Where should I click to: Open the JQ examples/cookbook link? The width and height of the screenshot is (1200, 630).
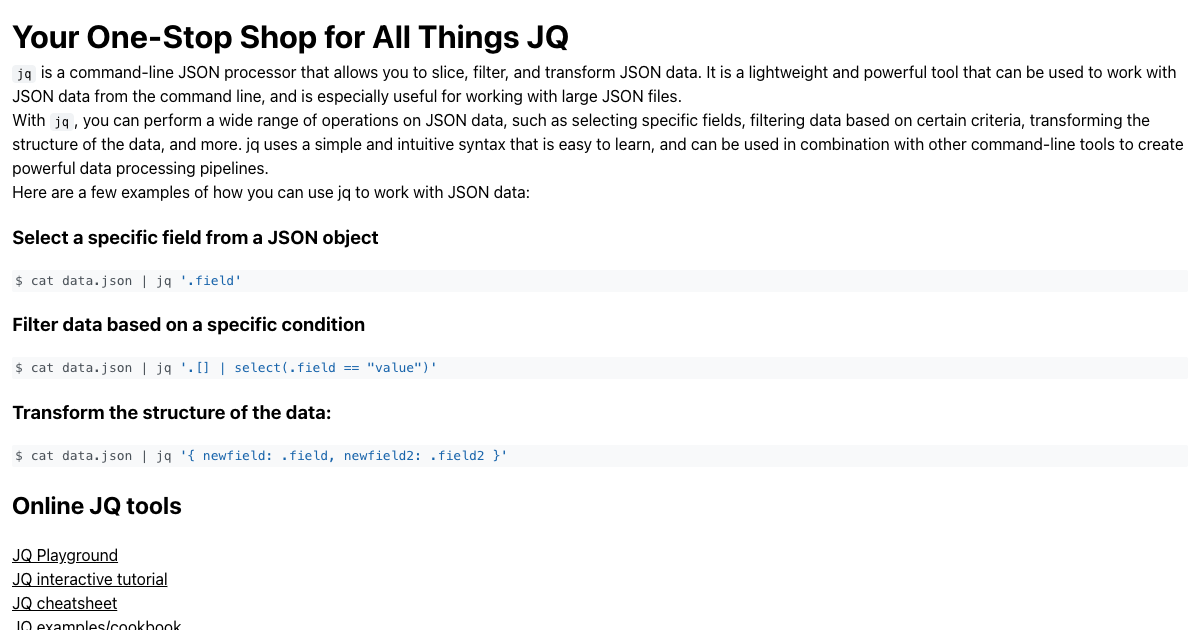(x=97, y=625)
